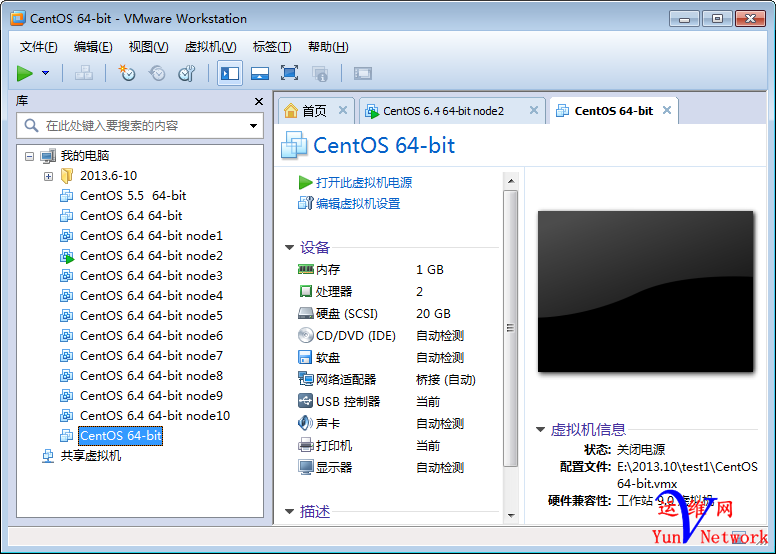Select CentOS 6.4 64-bit node5
776x554 pixels.
(151, 316)
